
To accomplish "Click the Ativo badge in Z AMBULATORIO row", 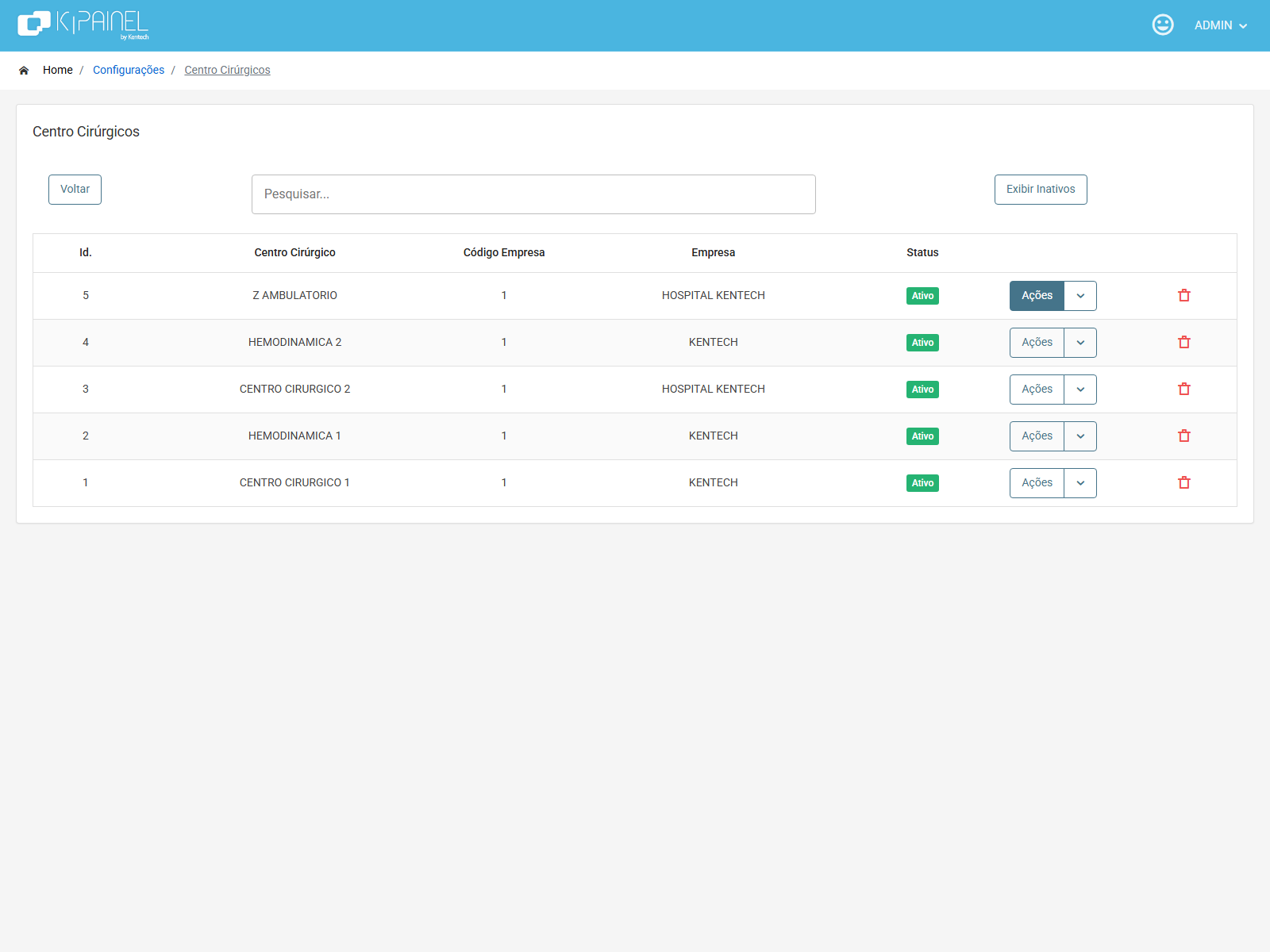I will click(x=922, y=296).
